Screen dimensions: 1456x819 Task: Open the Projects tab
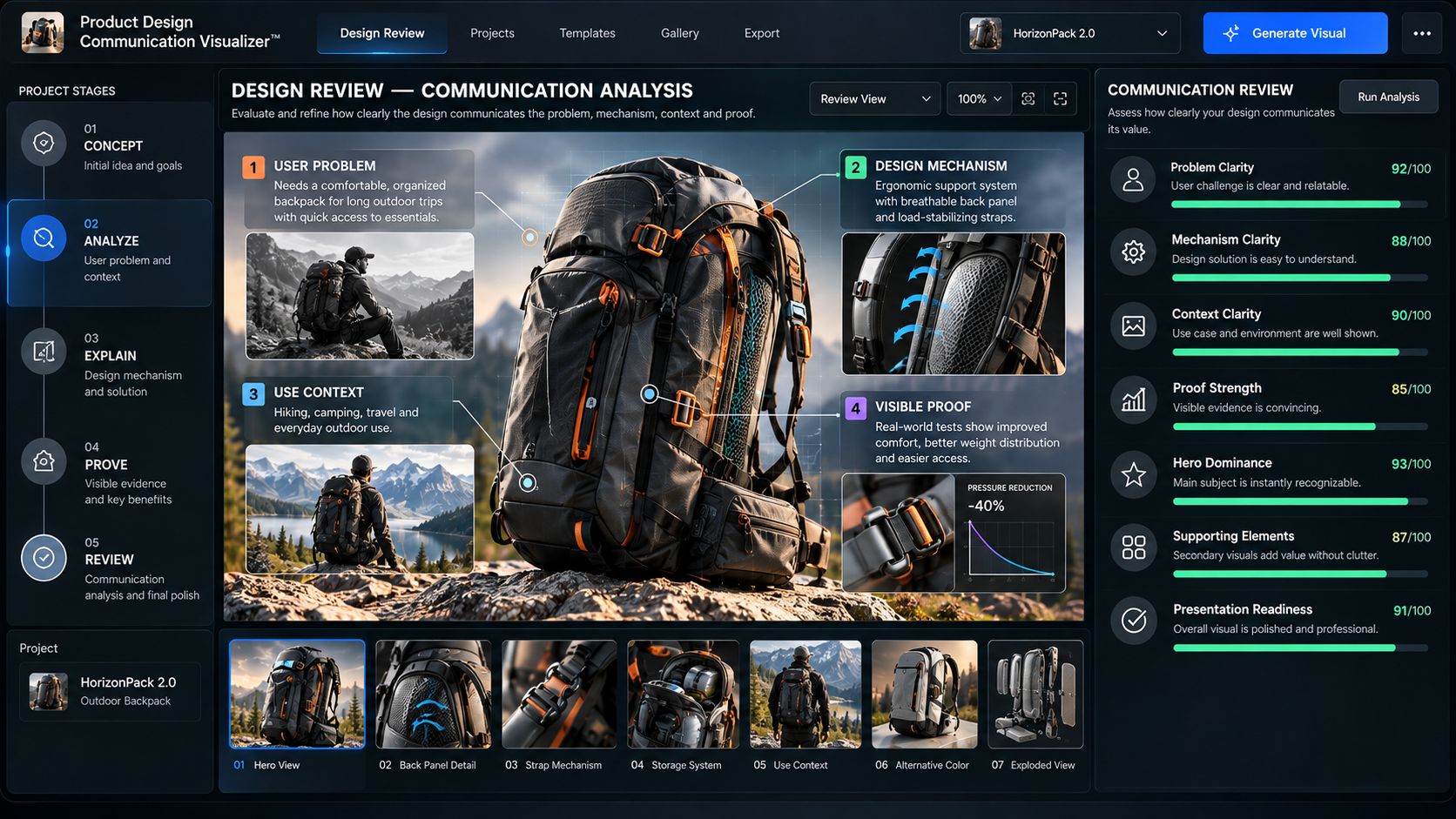point(492,33)
